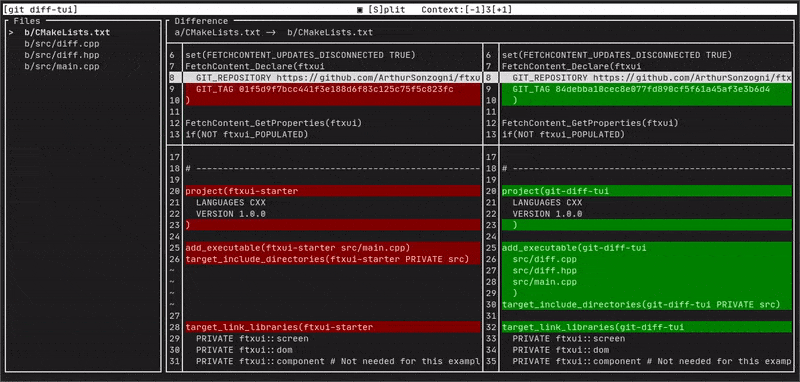Open b/src/diff.hpp in the Files list
800x382 pixels.
tap(62, 55)
